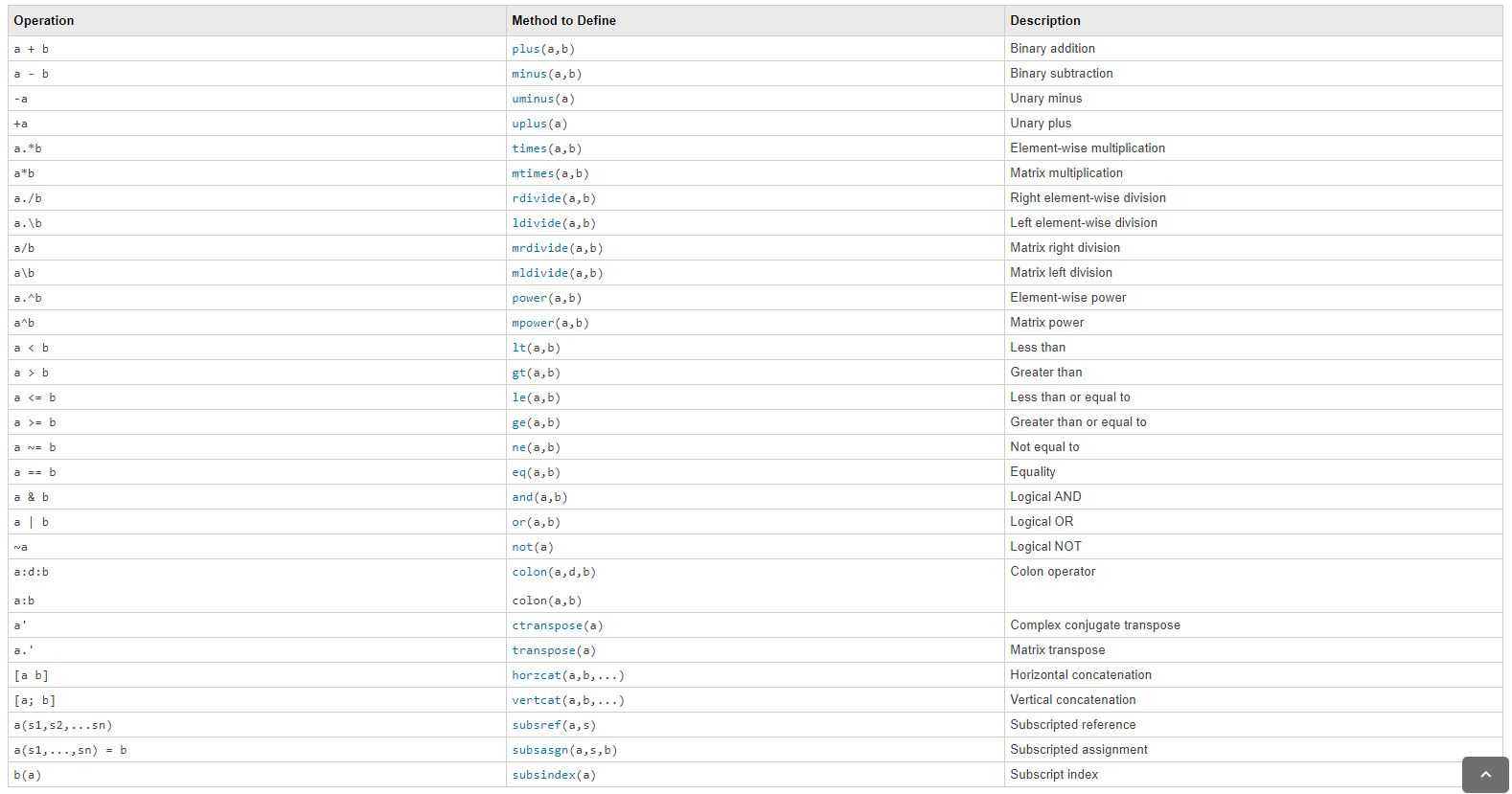Select the subsasgn link
The height and width of the screenshot is (794, 1512).
click(x=539, y=750)
